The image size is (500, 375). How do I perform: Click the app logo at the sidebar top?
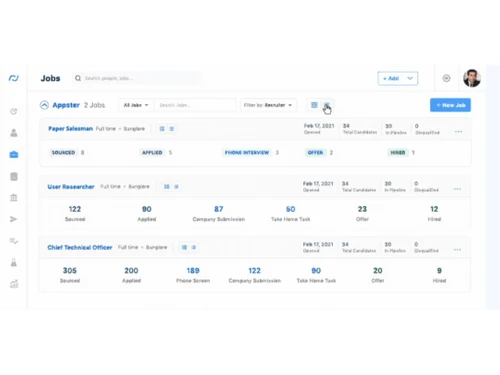click(14, 78)
